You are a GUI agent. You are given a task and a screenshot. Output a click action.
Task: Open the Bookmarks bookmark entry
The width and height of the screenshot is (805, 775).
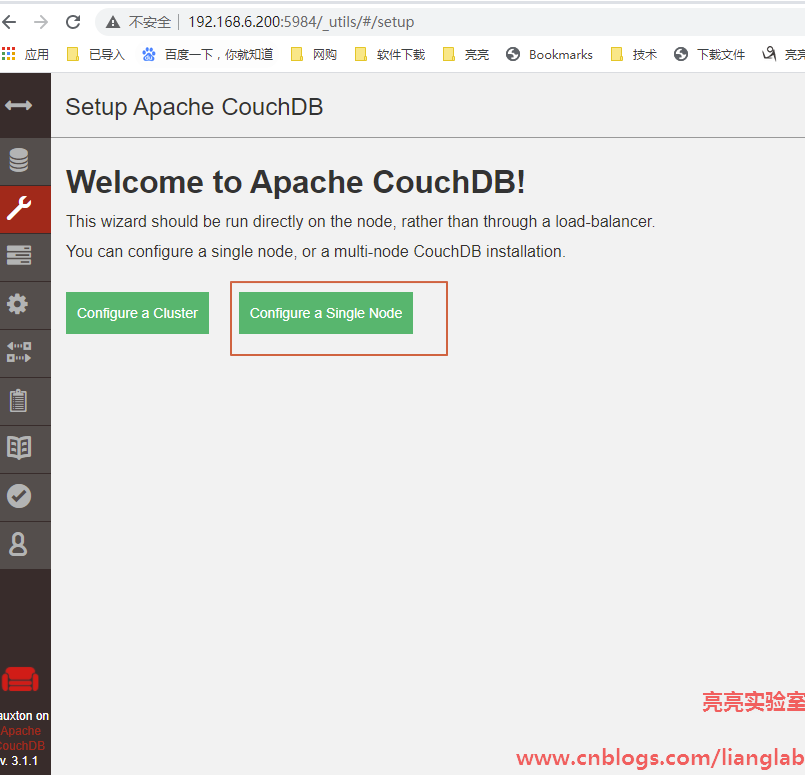549,54
